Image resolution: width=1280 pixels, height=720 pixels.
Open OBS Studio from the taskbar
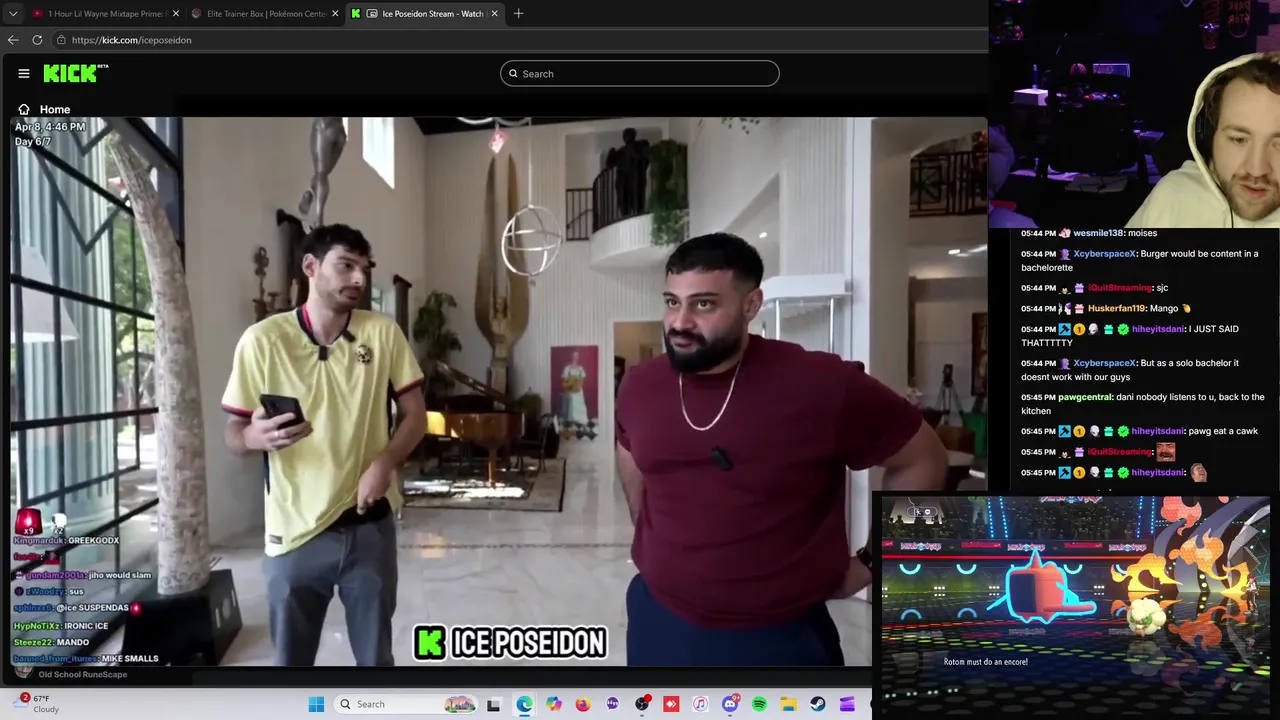[642, 704]
